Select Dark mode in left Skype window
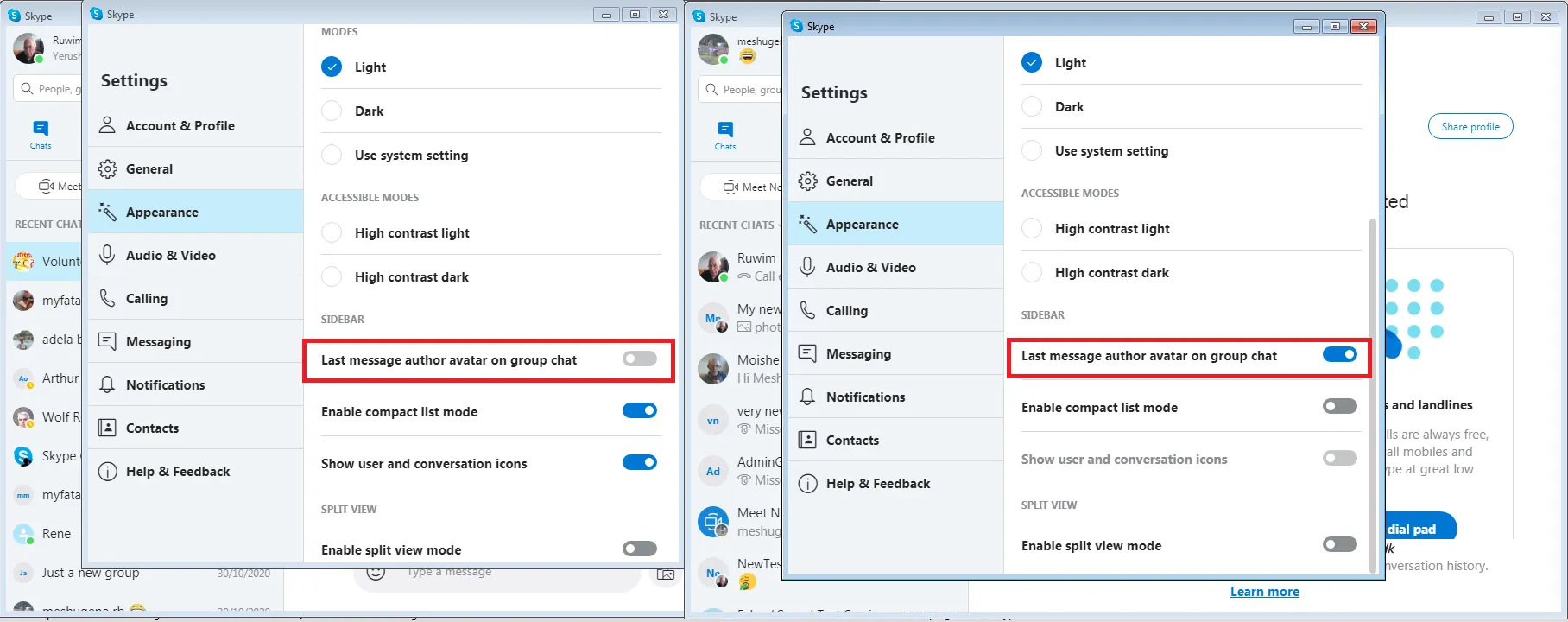 point(332,111)
